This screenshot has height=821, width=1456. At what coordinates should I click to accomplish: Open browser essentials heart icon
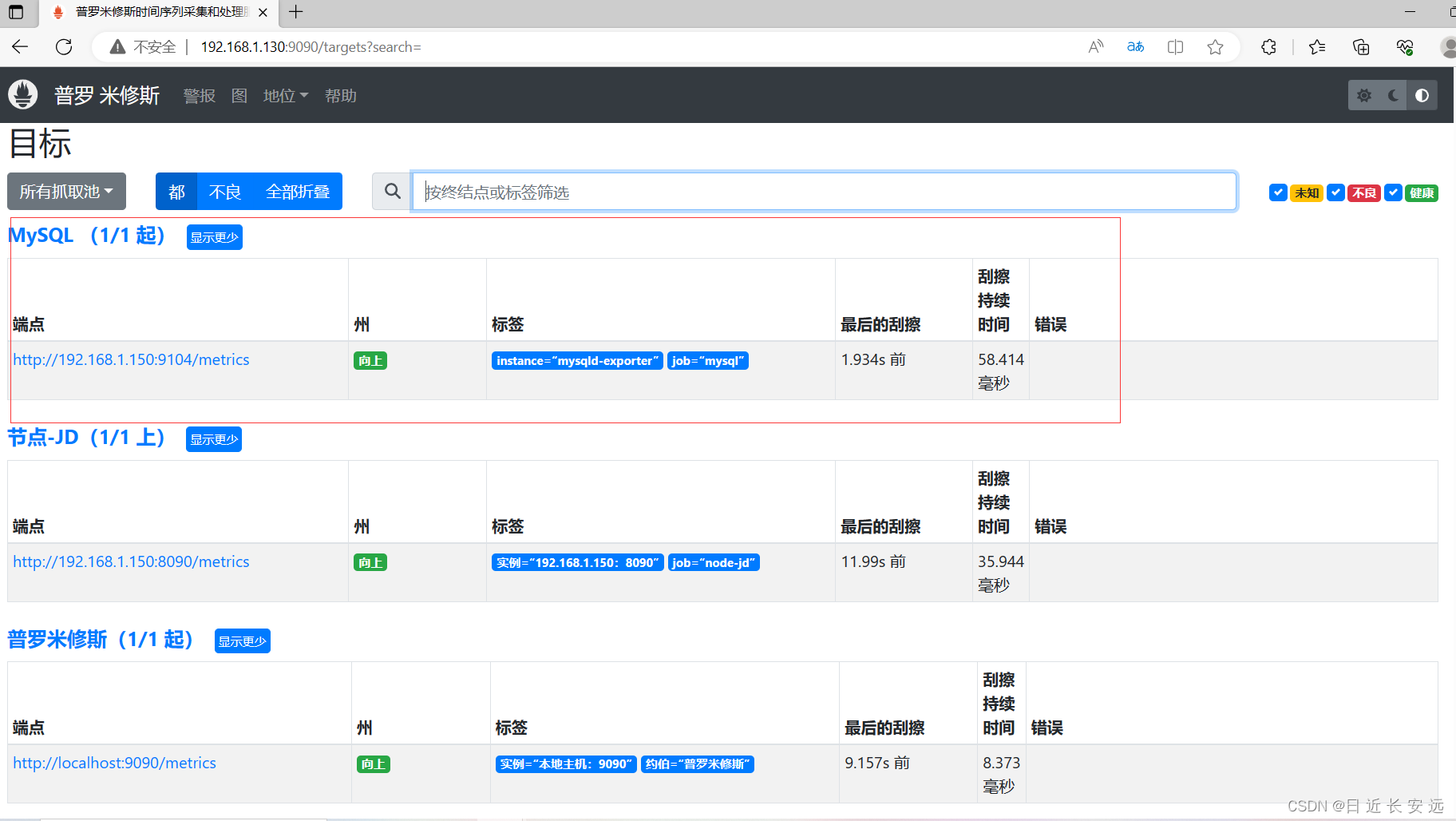pos(1405,47)
